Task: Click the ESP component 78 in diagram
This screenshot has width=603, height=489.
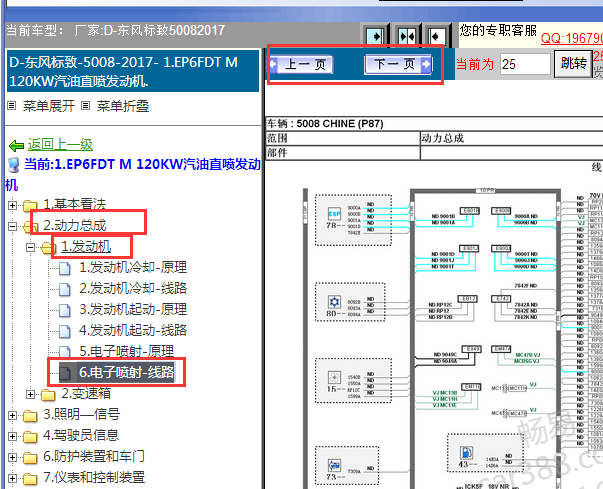Action: pyautogui.click(x=334, y=214)
